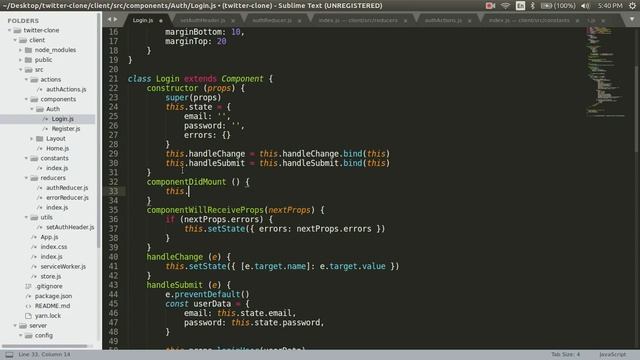Click the file icon beside Home.js

click(40, 149)
